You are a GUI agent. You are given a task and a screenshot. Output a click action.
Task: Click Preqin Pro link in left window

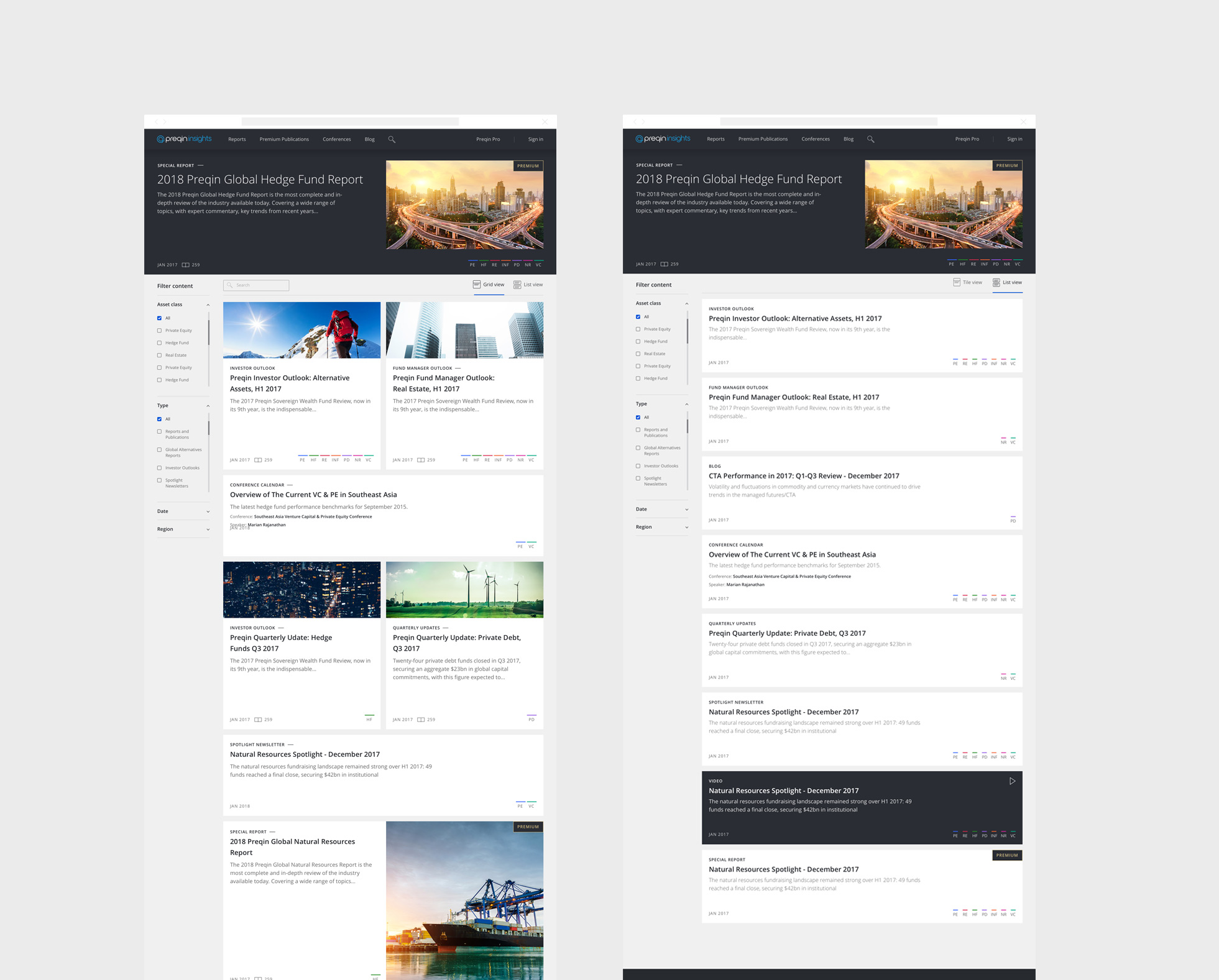pos(488,139)
